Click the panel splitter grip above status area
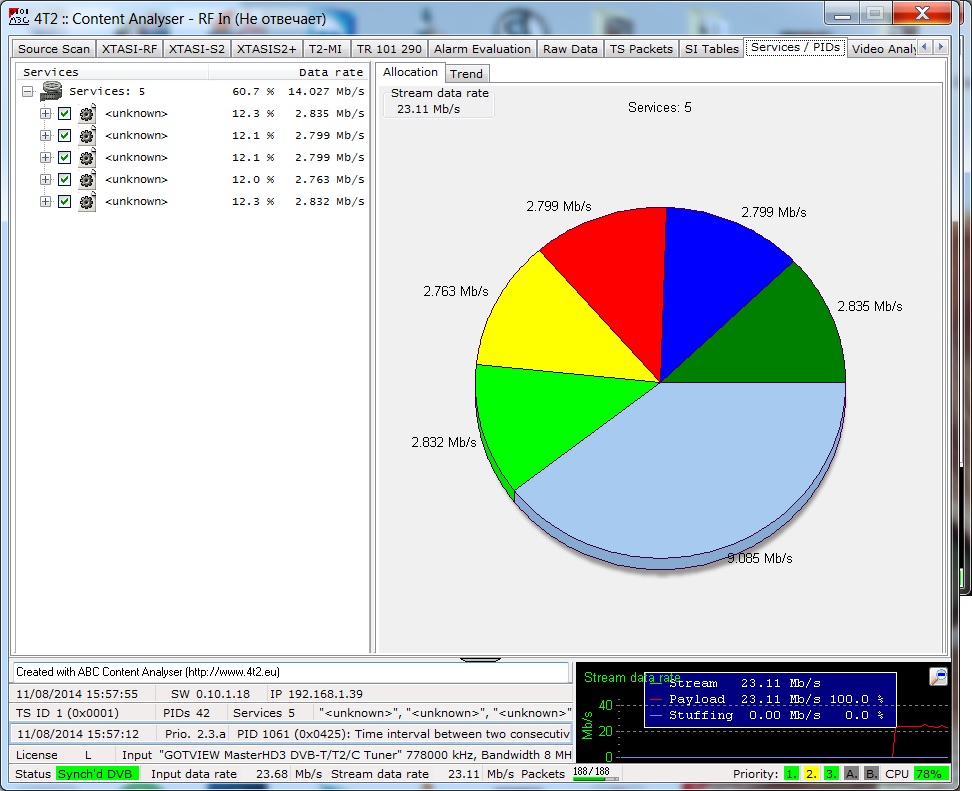This screenshot has width=972, height=791. pyautogui.click(x=480, y=659)
